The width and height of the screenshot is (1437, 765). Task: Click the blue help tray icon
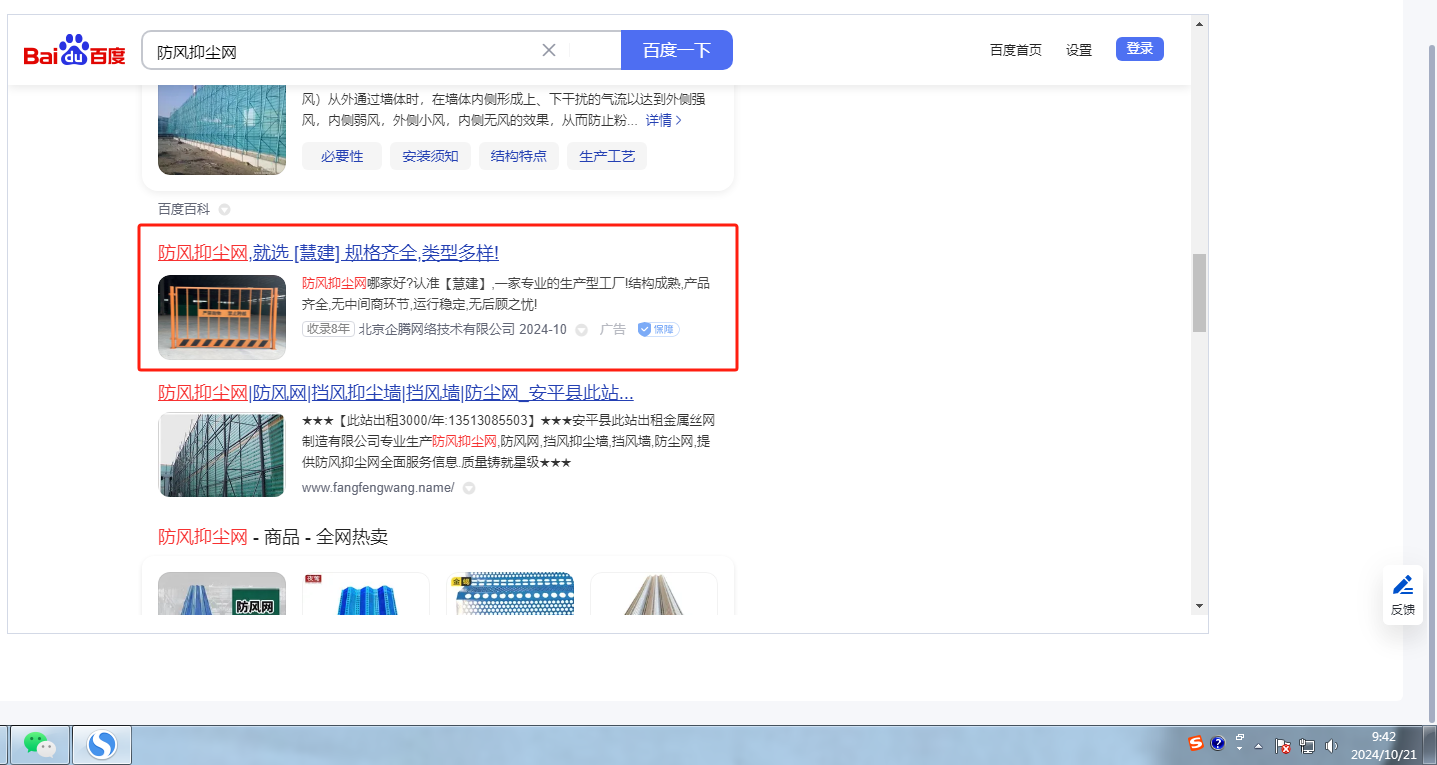pyautogui.click(x=1217, y=744)
